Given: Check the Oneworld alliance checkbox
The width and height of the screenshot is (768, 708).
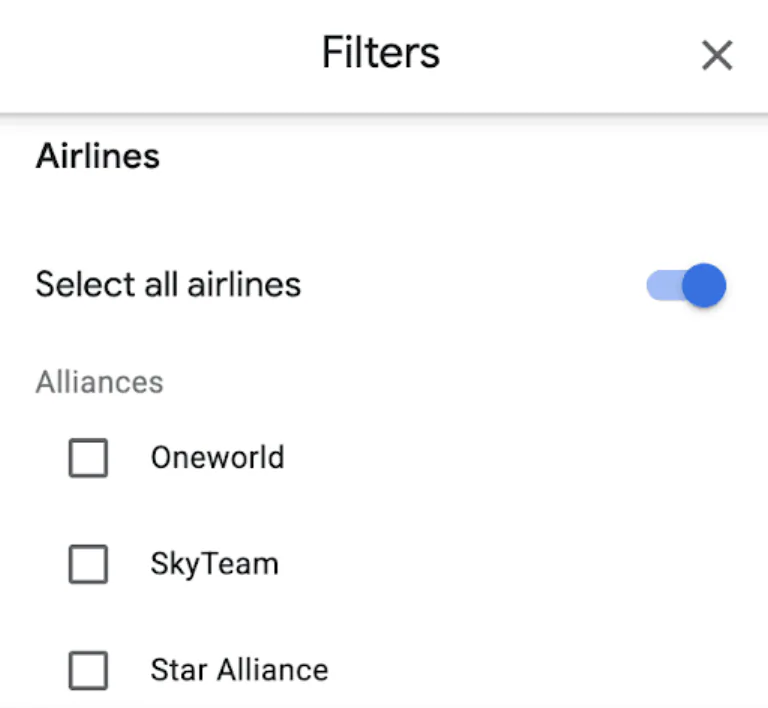Looking at the screenshot, I should [x=88, y=459].
